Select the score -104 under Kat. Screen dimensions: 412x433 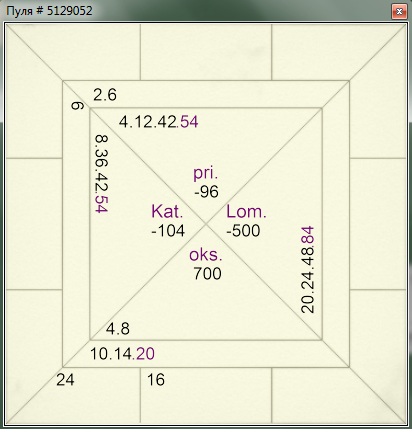point(168,231)
